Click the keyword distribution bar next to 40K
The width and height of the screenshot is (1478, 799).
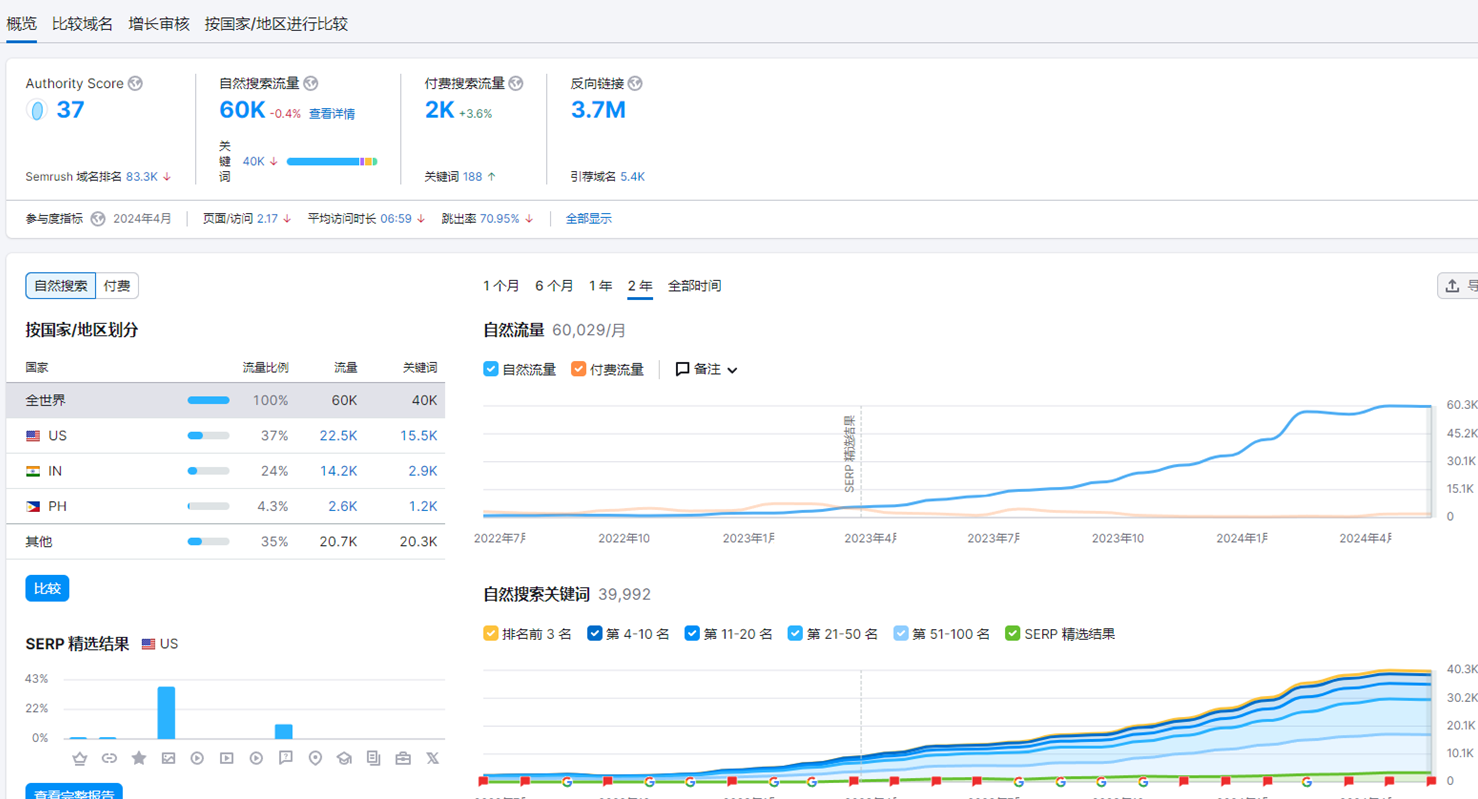(x=331, y=161)
